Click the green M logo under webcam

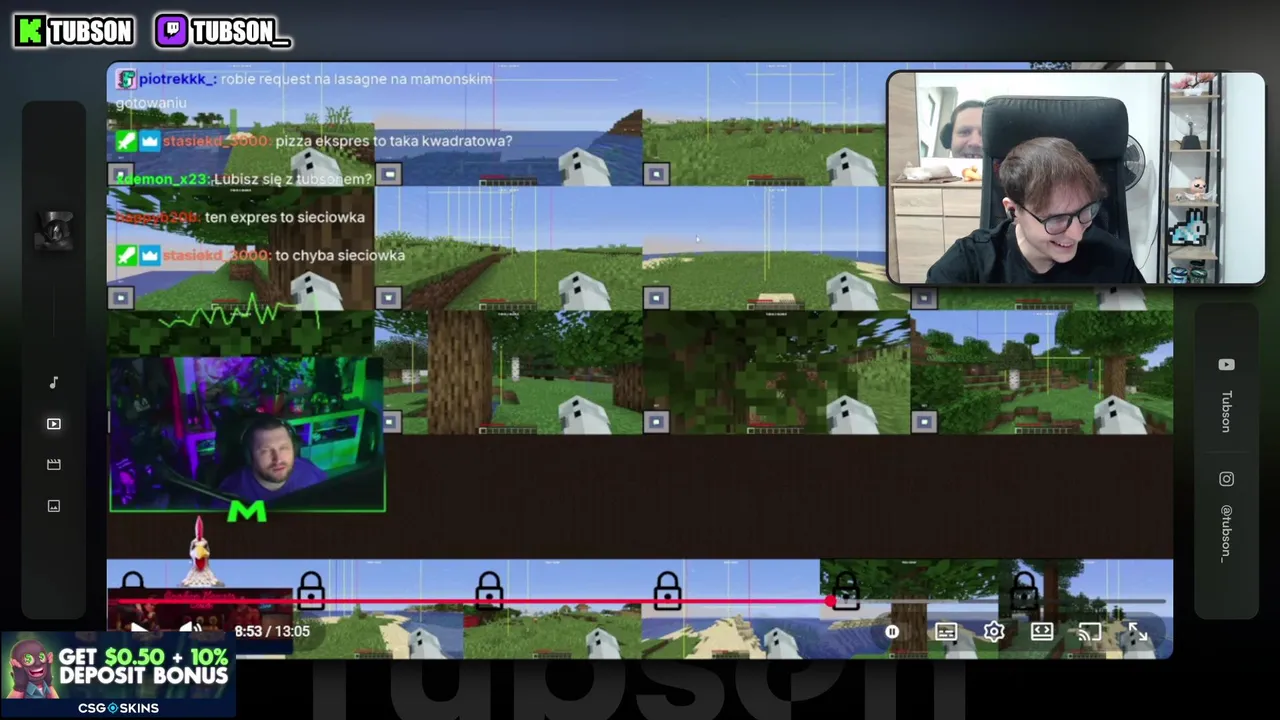[x=247, y=512]
